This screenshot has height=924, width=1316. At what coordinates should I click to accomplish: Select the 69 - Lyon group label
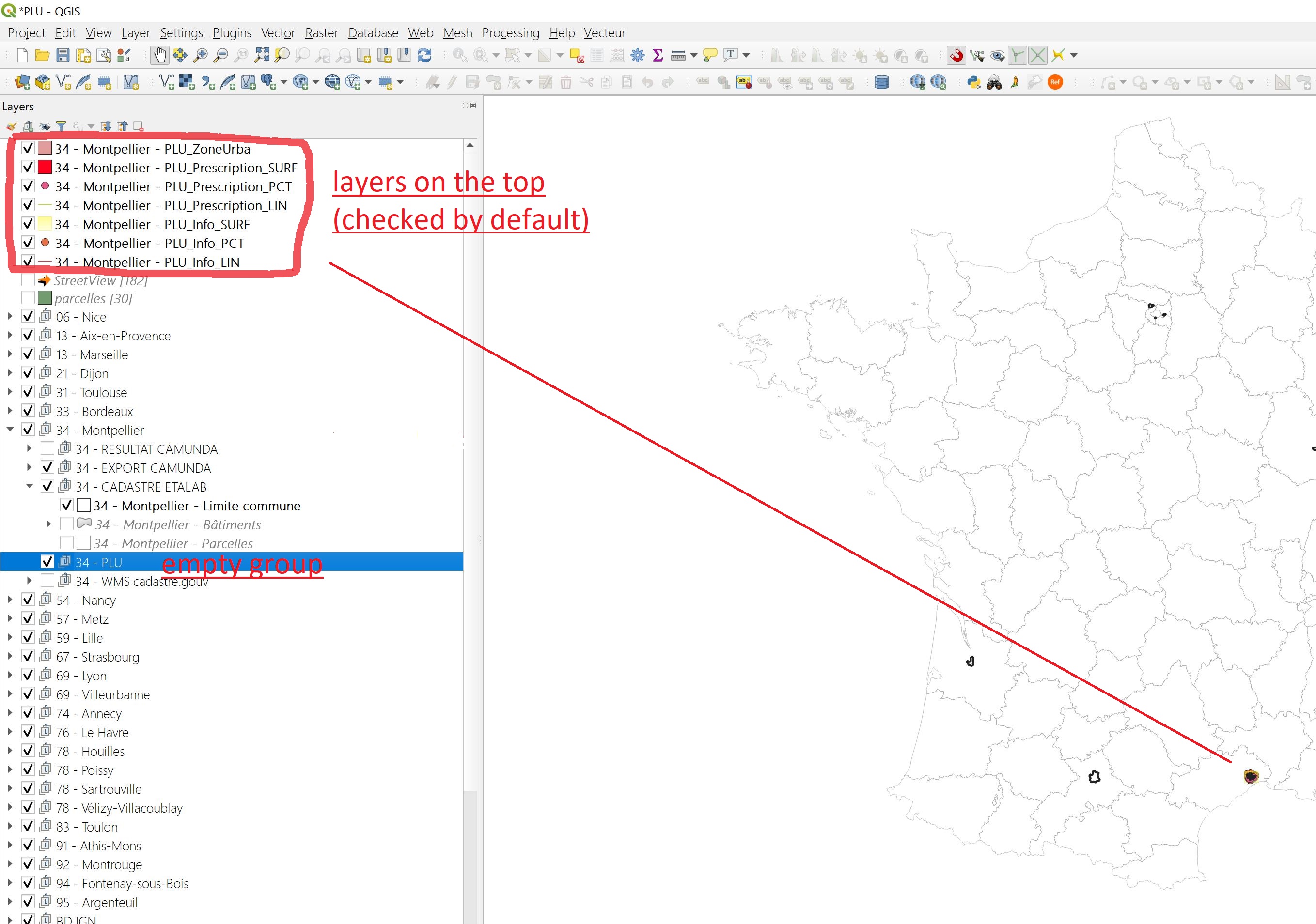click(x=81, y=676)
